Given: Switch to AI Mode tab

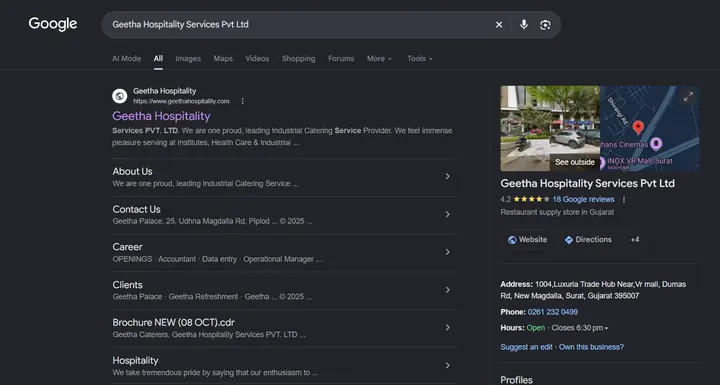Looking at the screenshot, I should click(x=127, y=59).
